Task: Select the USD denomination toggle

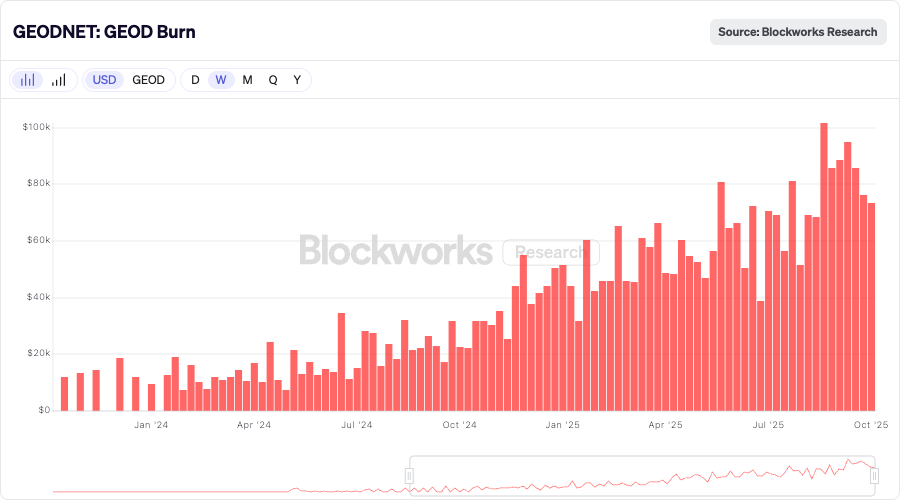Action: tap(104, 80)
